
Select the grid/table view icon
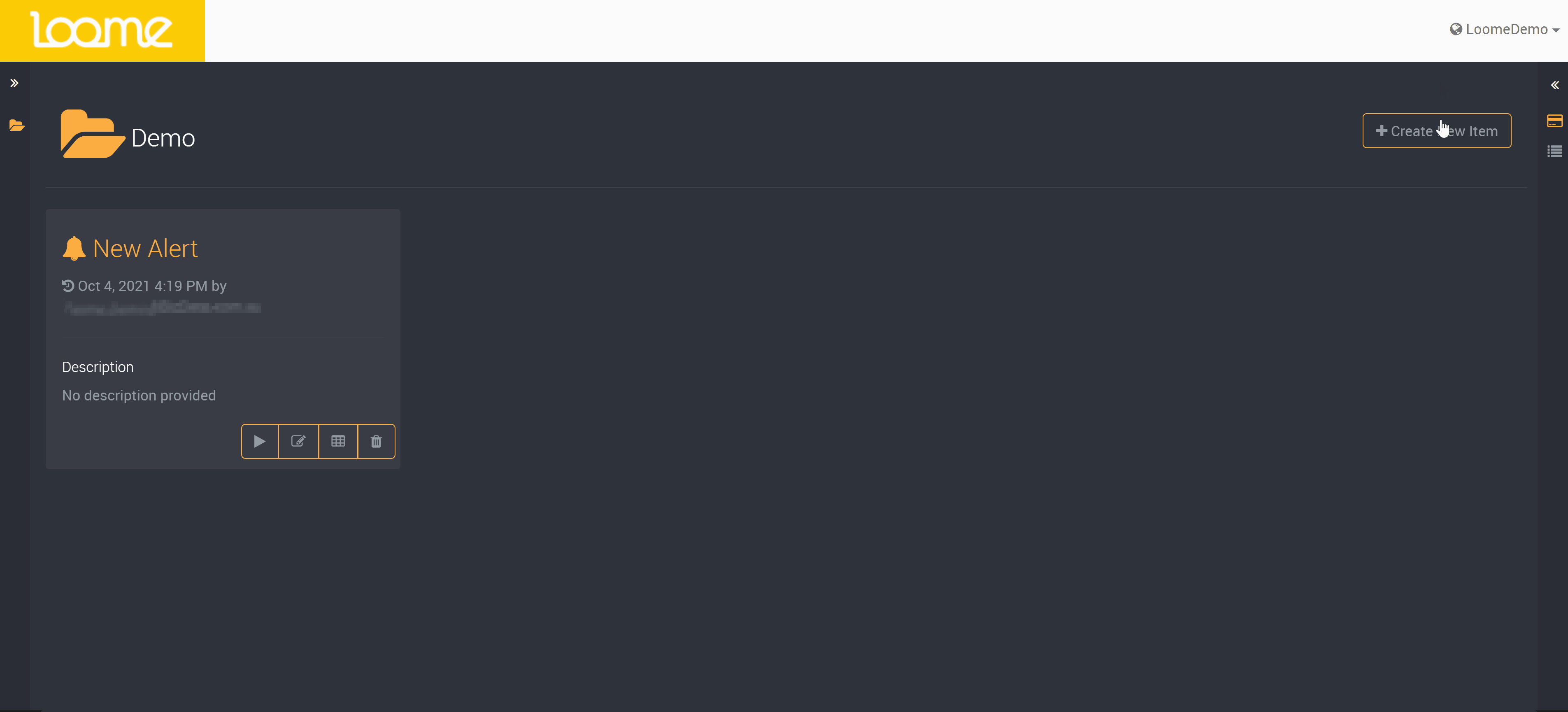(x=337, y=441)
